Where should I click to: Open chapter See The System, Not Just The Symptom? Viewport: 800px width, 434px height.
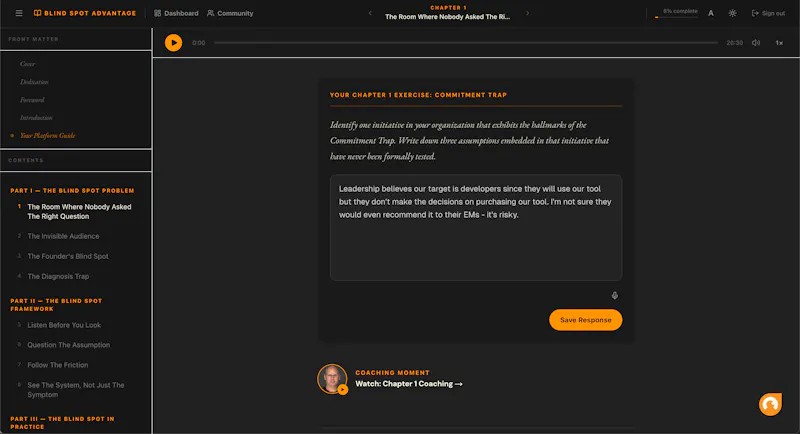pos(76,390)
